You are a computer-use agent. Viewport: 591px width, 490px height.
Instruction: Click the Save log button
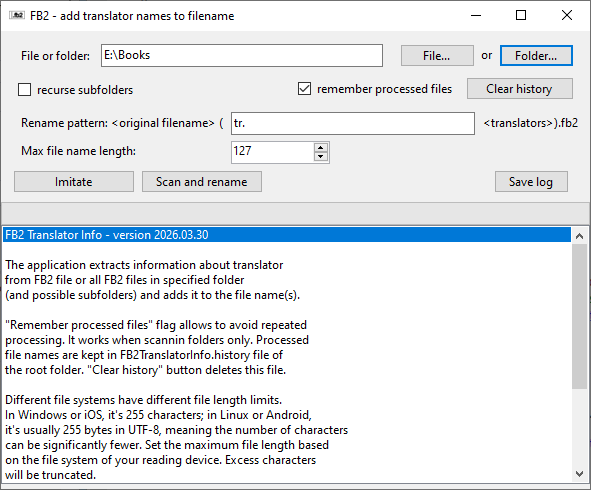click(531, 182)
